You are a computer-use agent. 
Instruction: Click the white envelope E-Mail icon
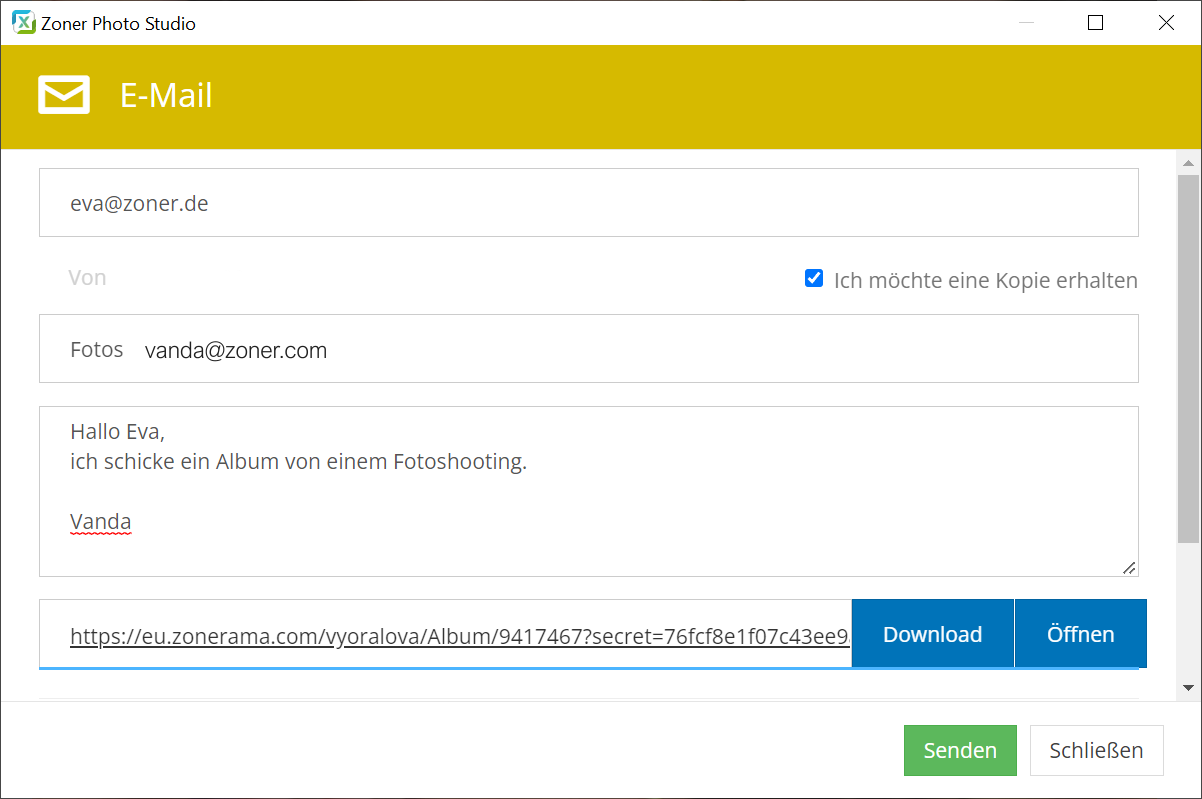[x=64, y=95]
